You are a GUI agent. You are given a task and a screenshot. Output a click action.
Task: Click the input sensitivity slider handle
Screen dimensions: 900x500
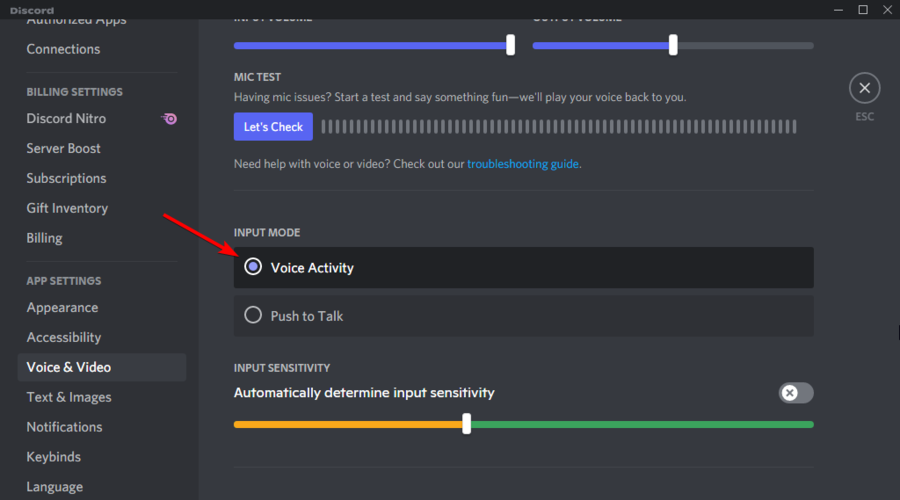467,424
